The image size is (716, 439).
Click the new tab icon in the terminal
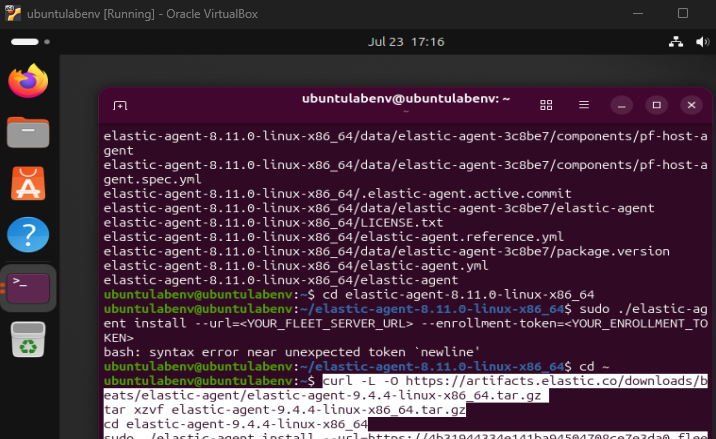coord(120,106)
